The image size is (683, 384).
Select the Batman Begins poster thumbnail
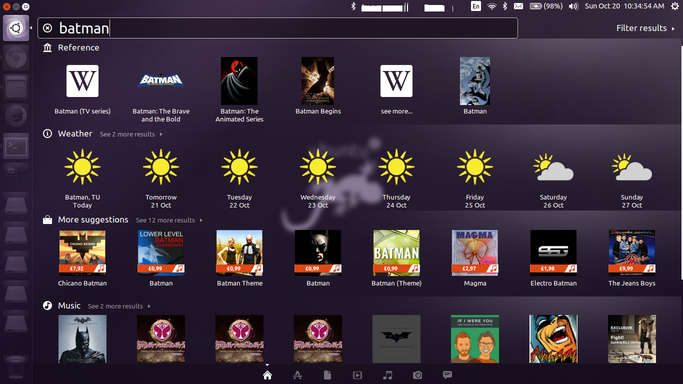pyautogui.click(x=318, y=81)
